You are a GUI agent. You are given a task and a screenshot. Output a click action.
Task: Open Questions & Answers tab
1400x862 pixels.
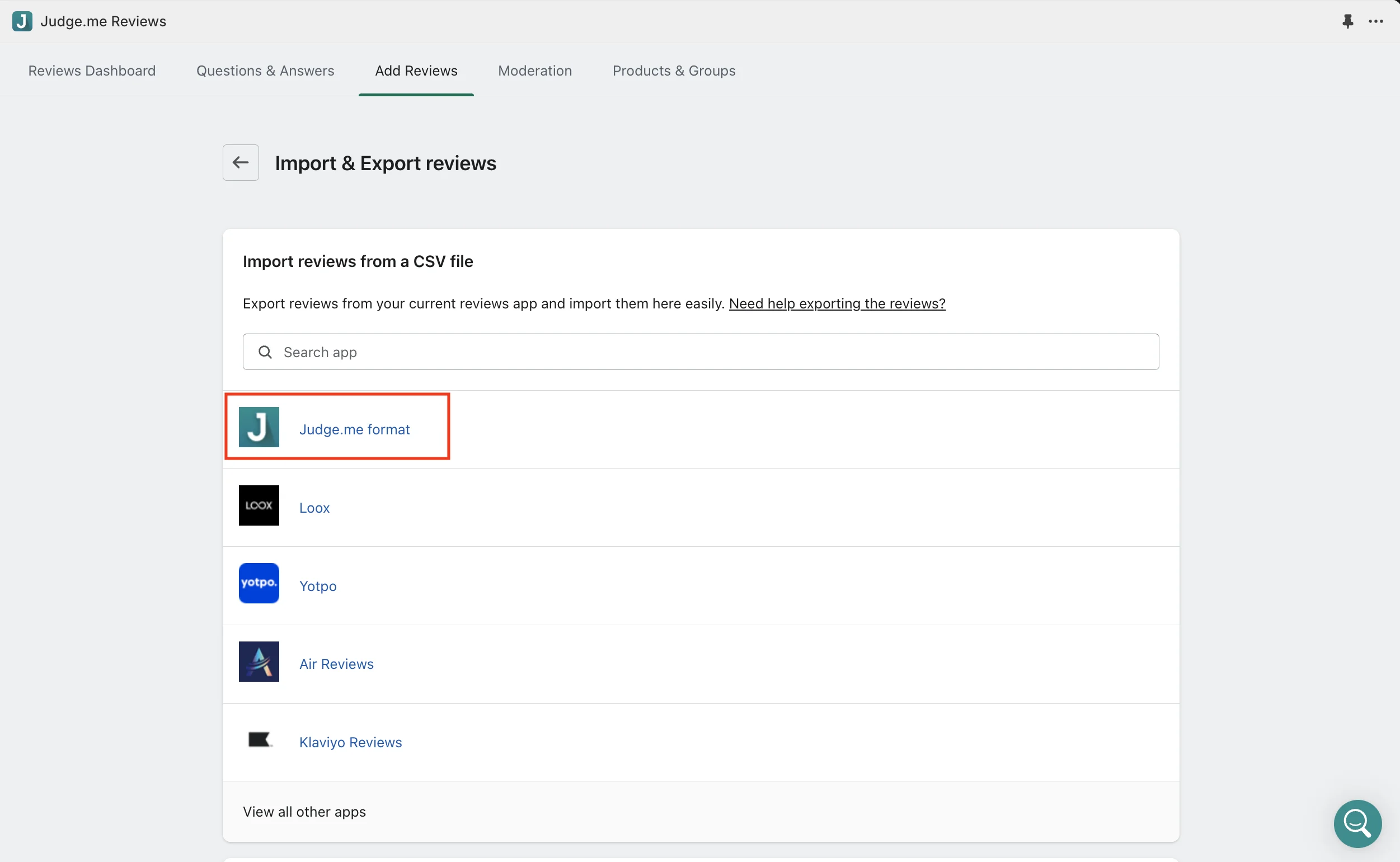coord(265,71)
